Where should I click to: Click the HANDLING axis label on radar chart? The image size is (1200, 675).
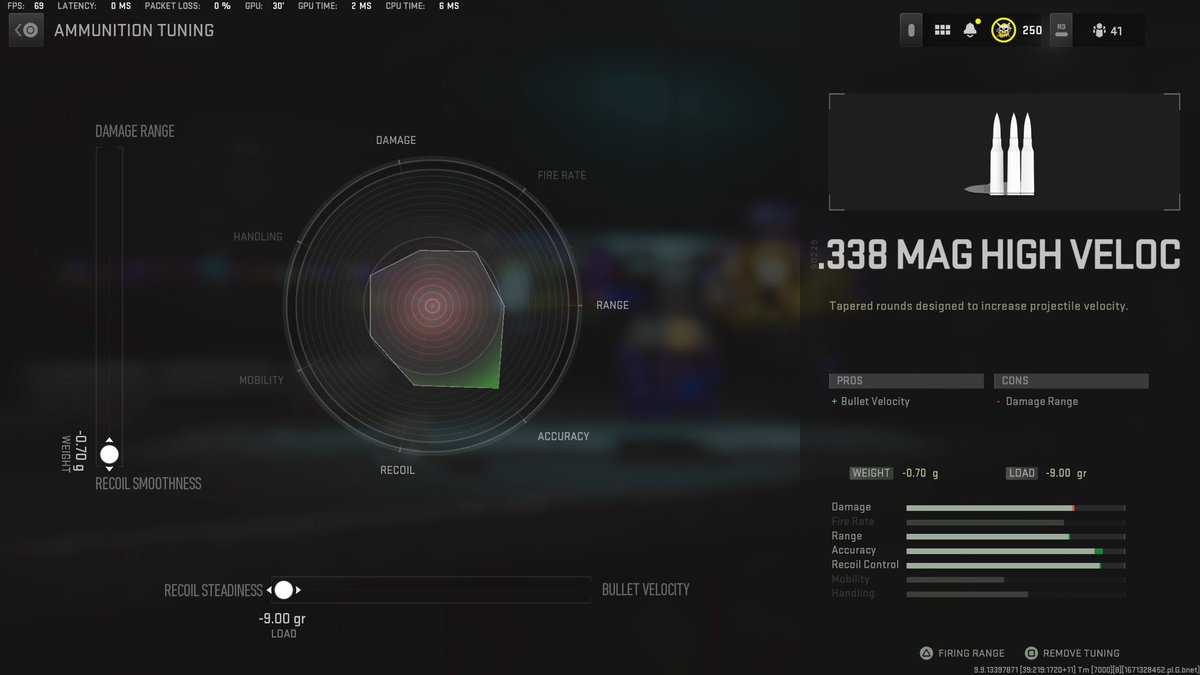[x=258, y=237]
